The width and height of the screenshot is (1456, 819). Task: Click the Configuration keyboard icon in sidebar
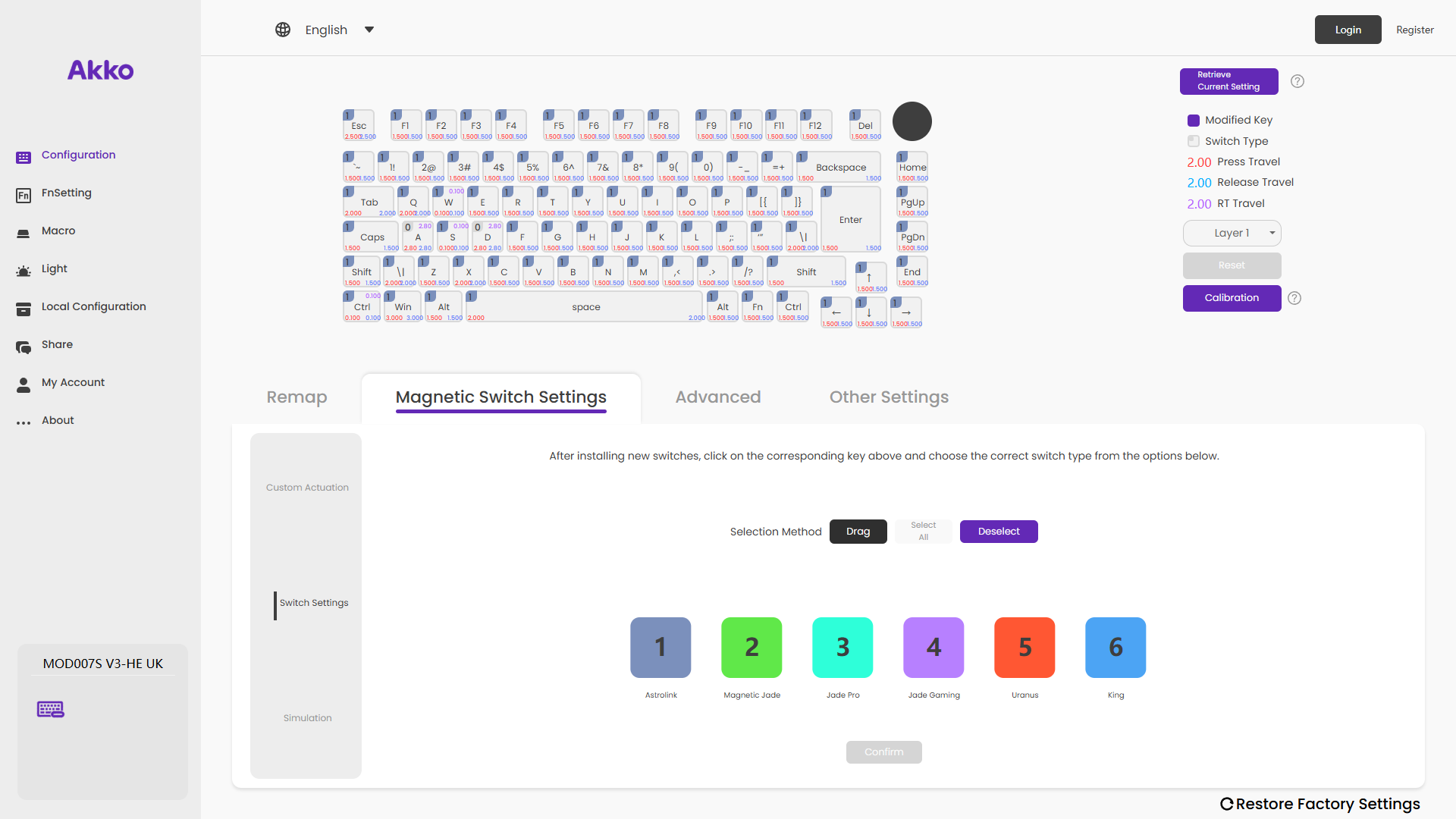24,157
